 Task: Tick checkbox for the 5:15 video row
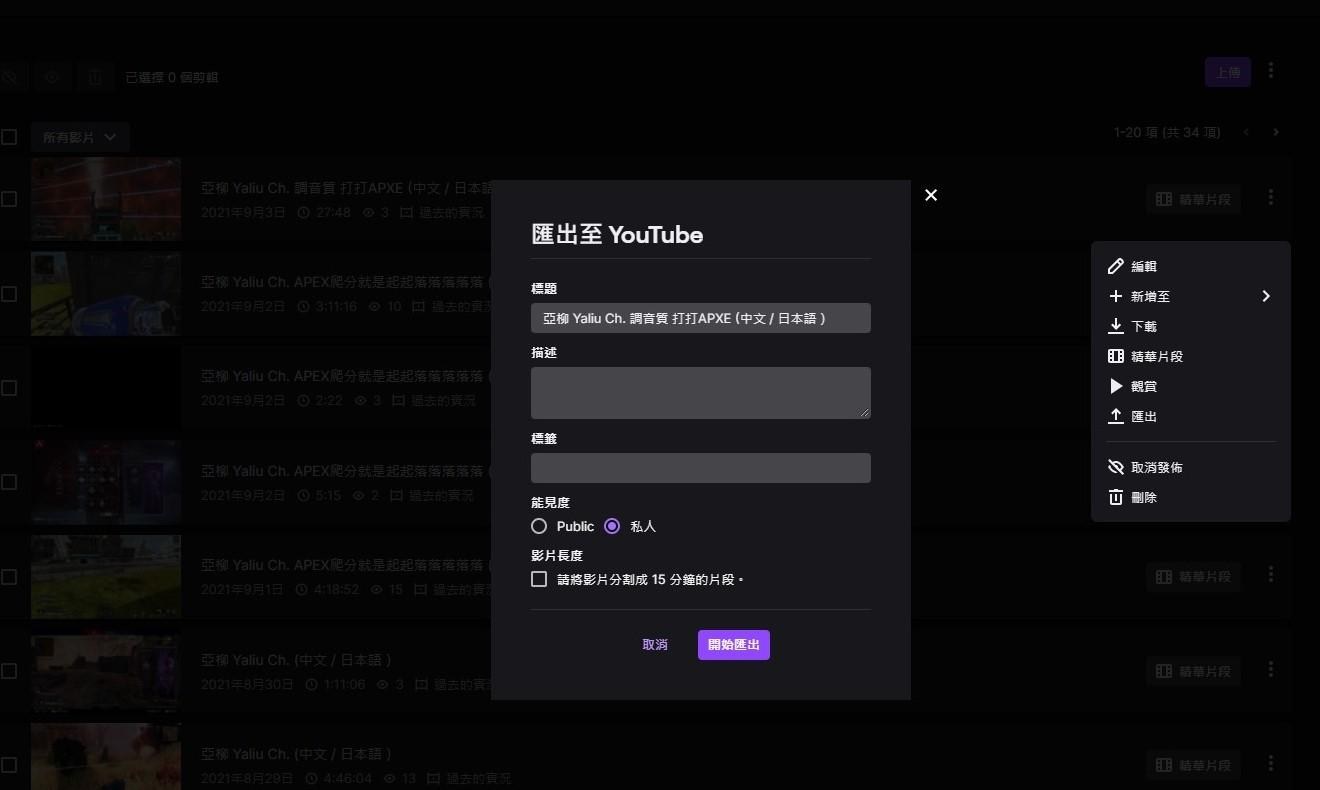coord(9,482)
